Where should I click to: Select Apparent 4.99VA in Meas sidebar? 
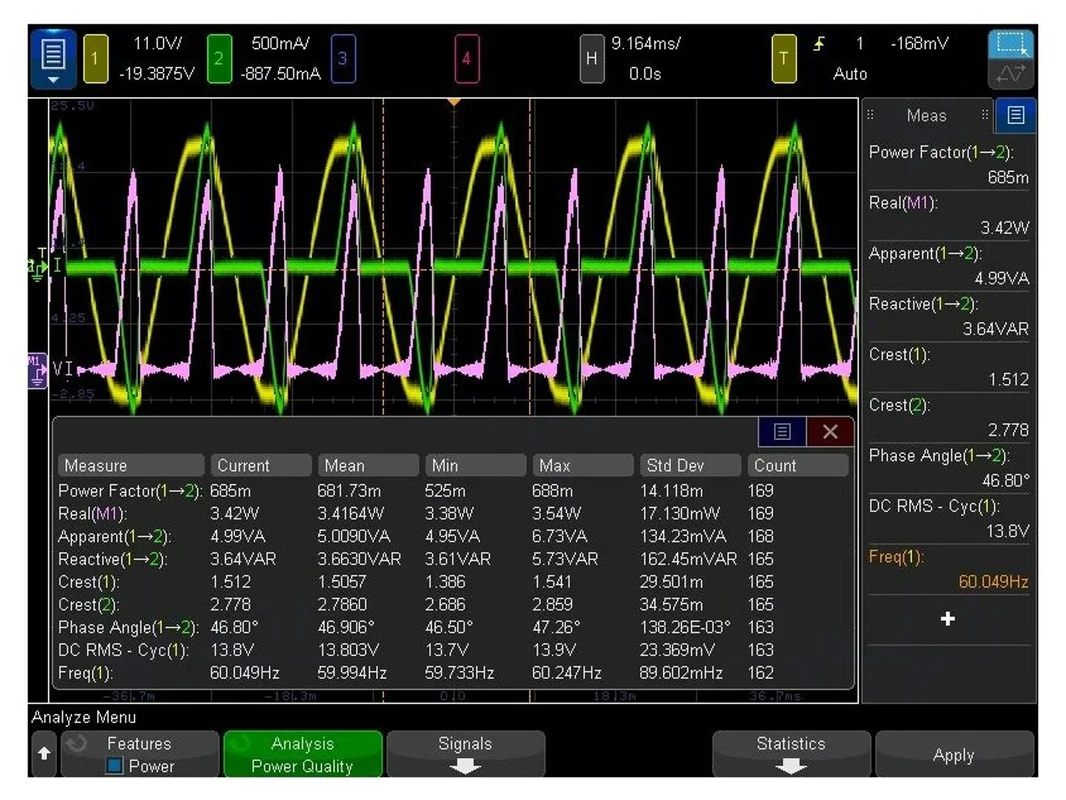click(949, 266)
